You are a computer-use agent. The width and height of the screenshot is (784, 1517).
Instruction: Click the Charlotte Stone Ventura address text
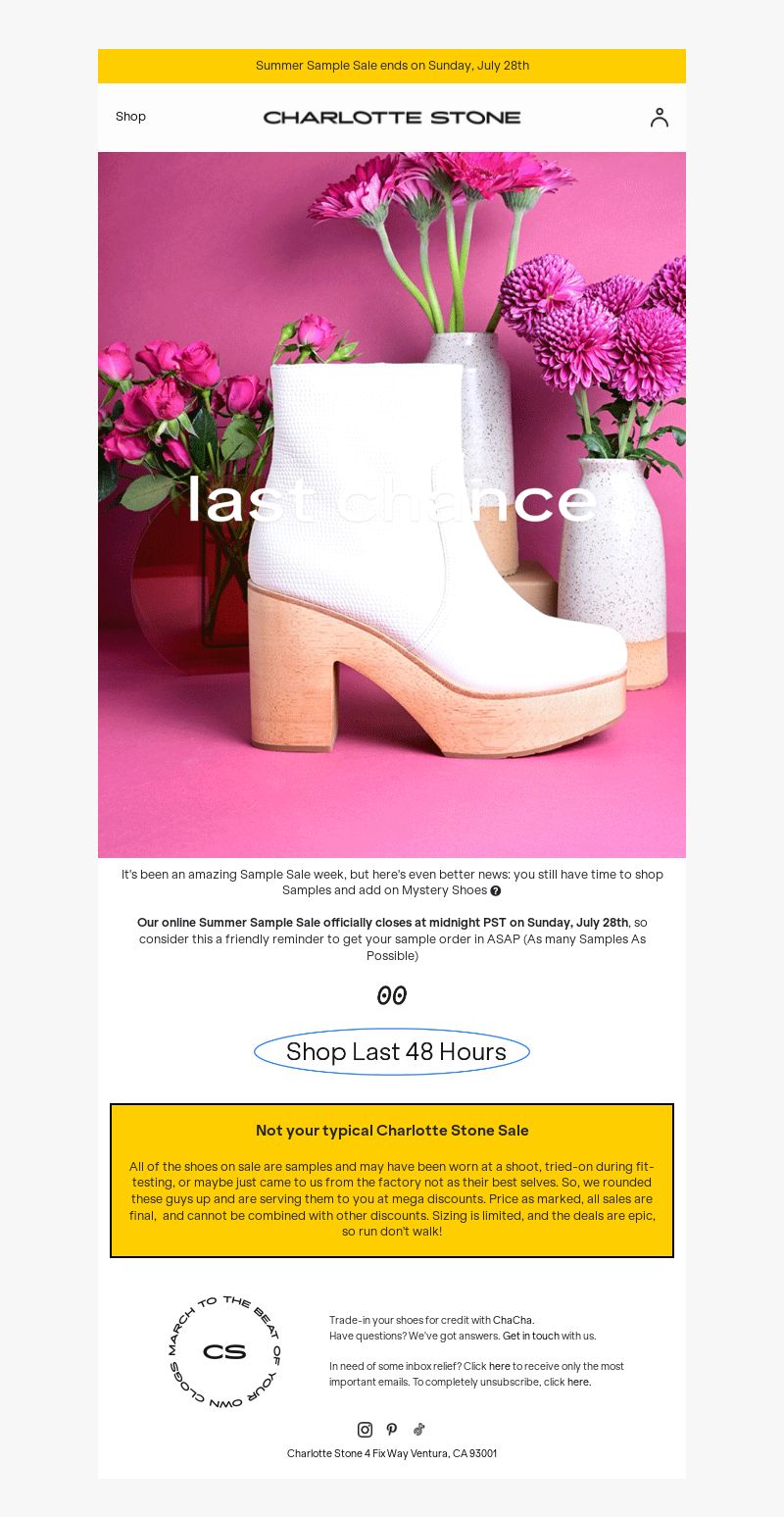click(x=392, y=1453)
